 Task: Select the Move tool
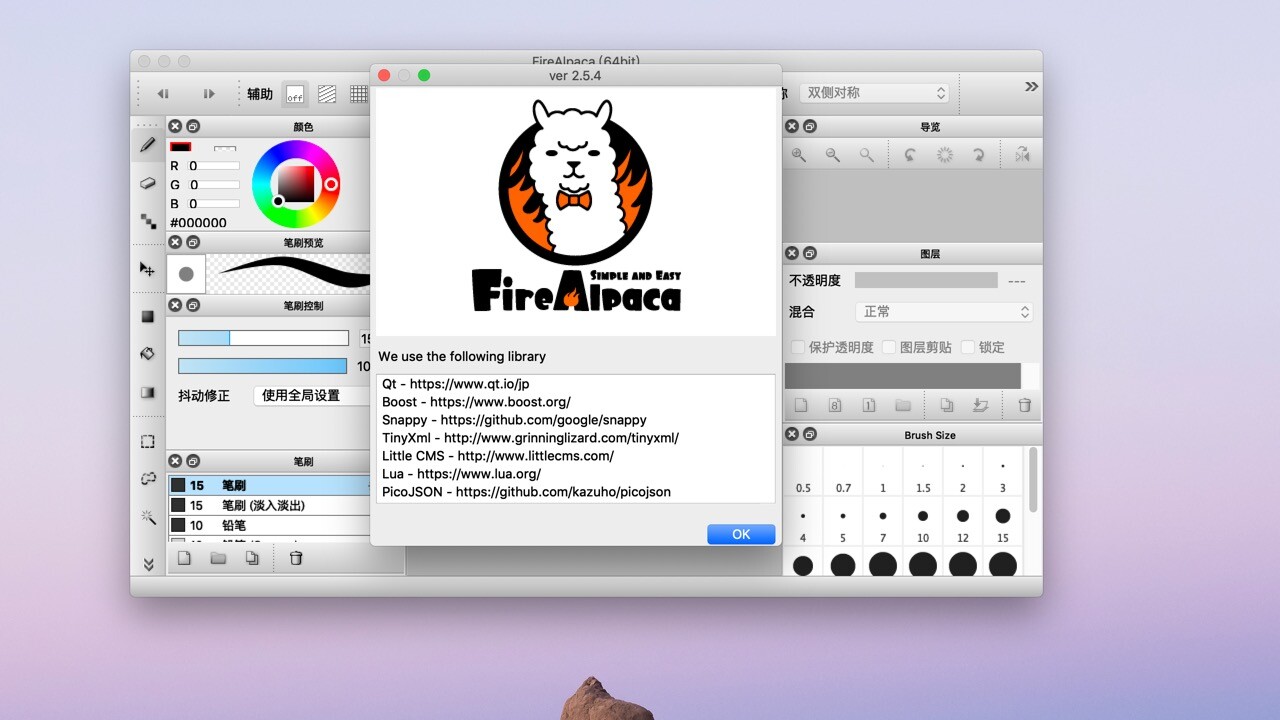(148, 269)
